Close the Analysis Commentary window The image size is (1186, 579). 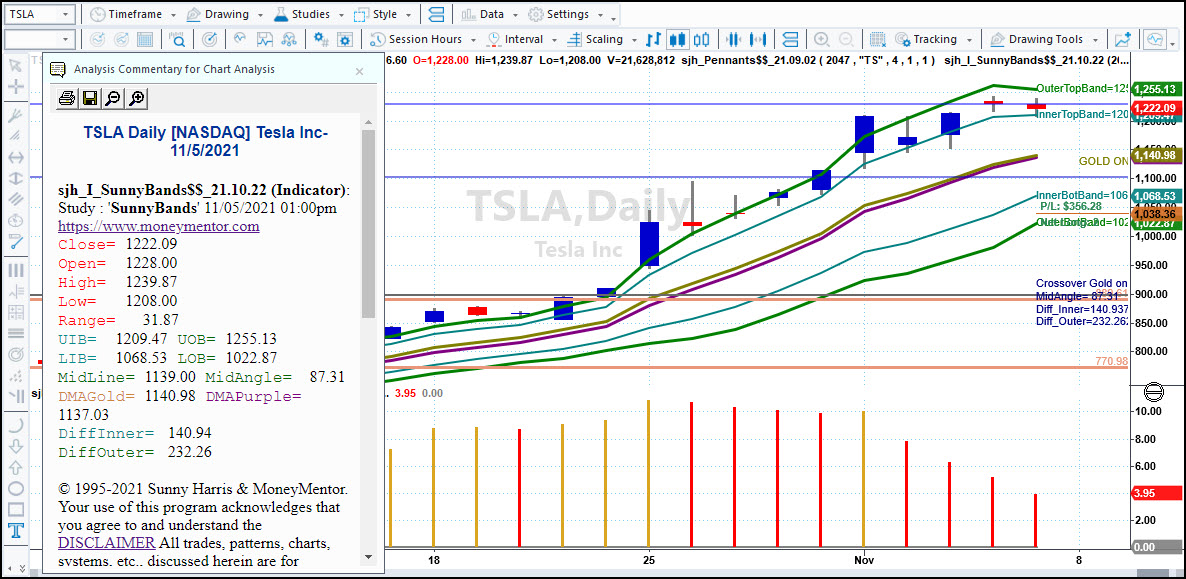(360, 71)
